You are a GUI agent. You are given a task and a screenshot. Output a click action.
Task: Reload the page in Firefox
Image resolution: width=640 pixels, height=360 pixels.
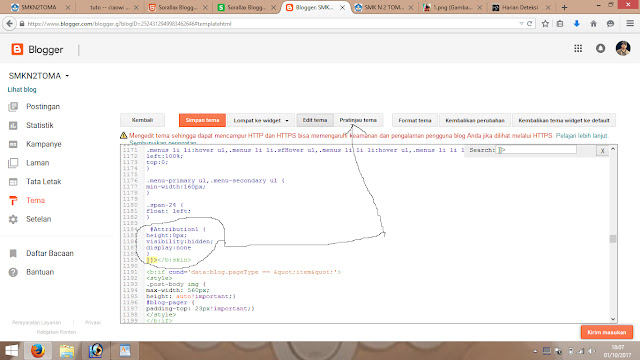pos(529,24)
